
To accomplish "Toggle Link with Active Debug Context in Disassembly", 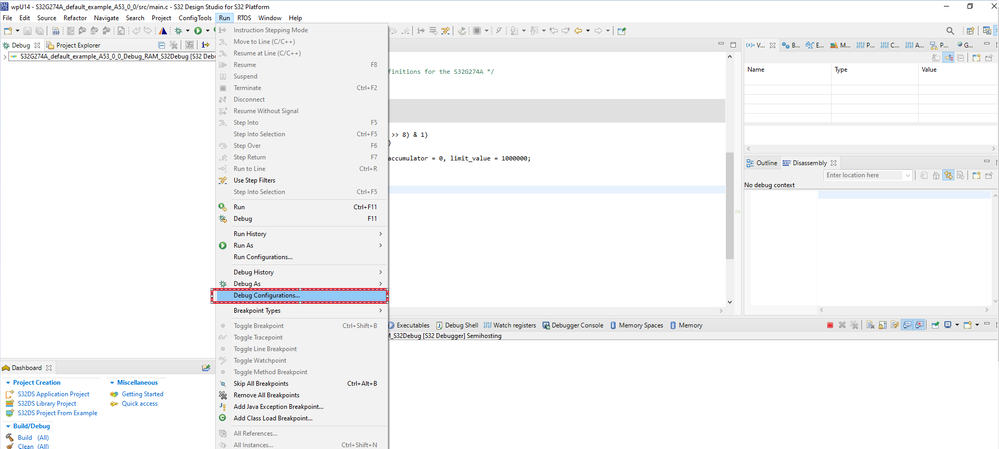I will 948,175.
